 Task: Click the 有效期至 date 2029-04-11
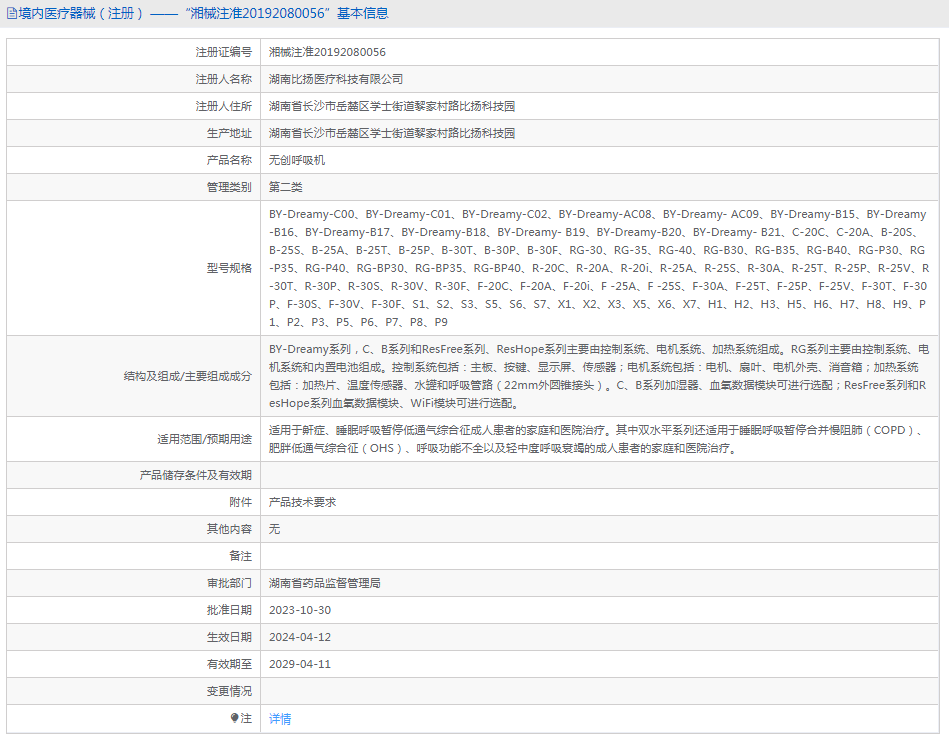tap(301, 663)
